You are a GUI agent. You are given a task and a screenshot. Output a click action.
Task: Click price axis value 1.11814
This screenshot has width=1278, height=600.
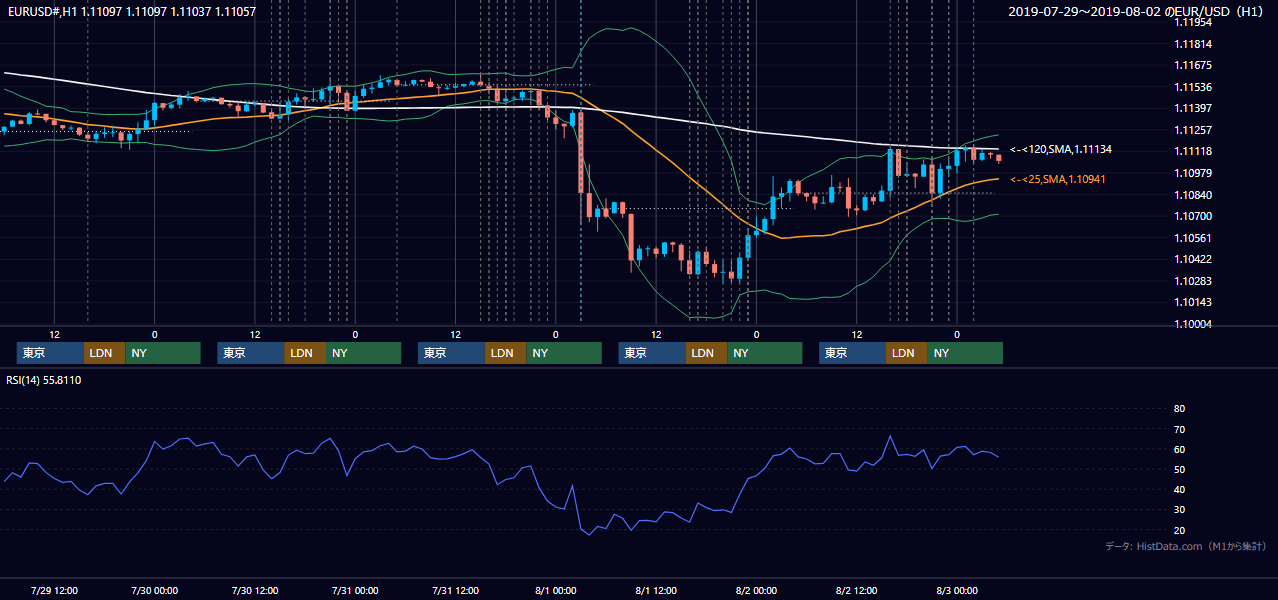pyautogui.click(x=1193, y=44)
